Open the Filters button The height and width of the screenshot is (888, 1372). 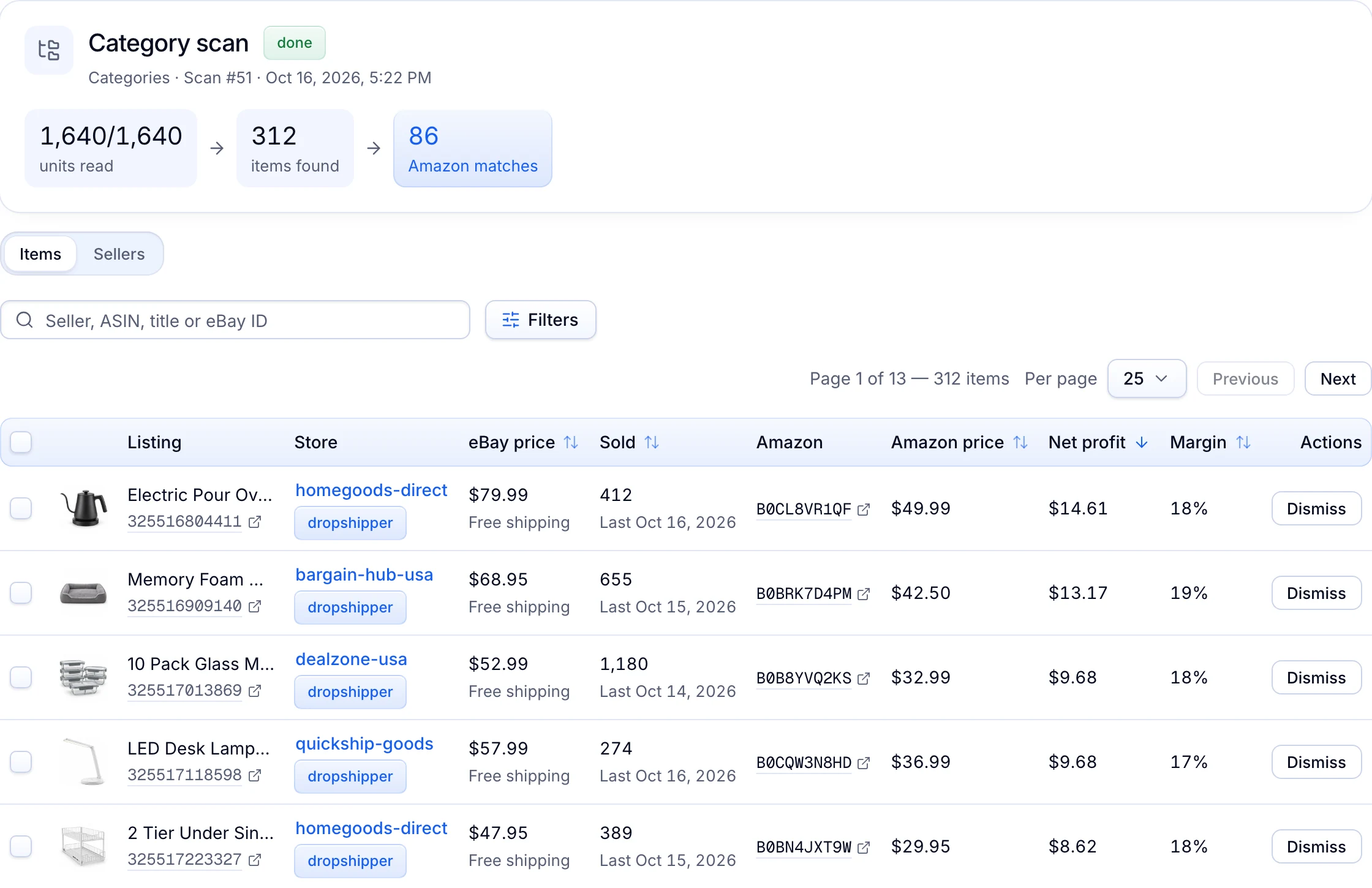click(540, 320)
